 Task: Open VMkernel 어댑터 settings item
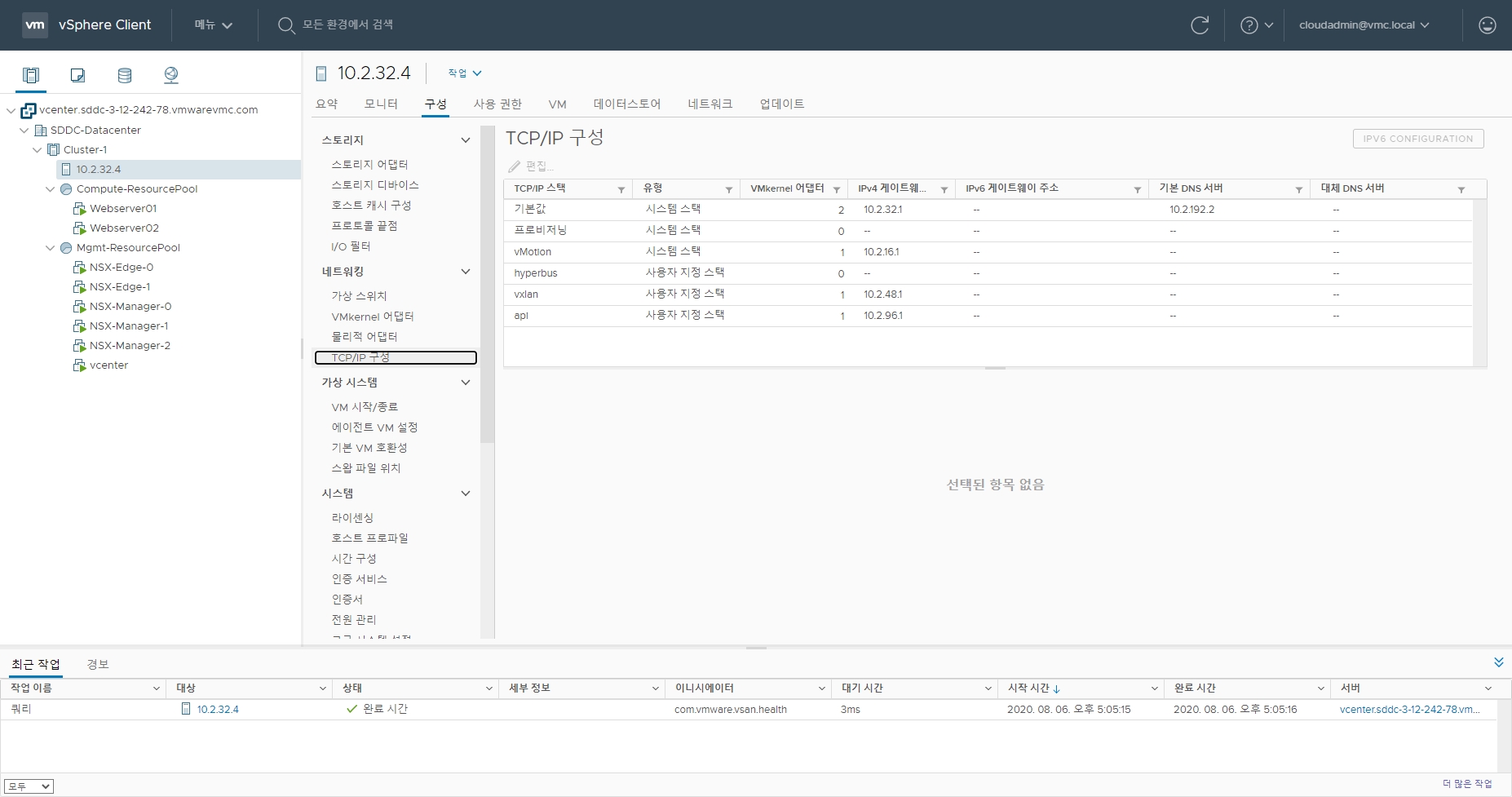(x=373, y=317)
